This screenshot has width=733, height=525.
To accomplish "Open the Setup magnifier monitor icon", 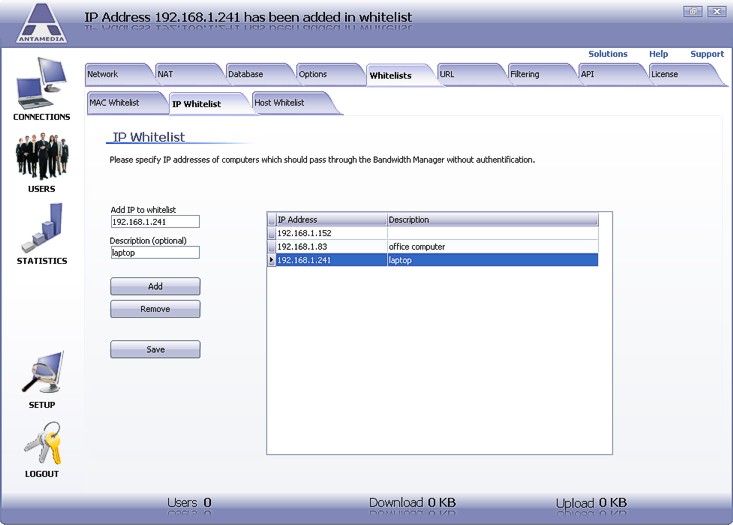I will [x=43, y=372].
